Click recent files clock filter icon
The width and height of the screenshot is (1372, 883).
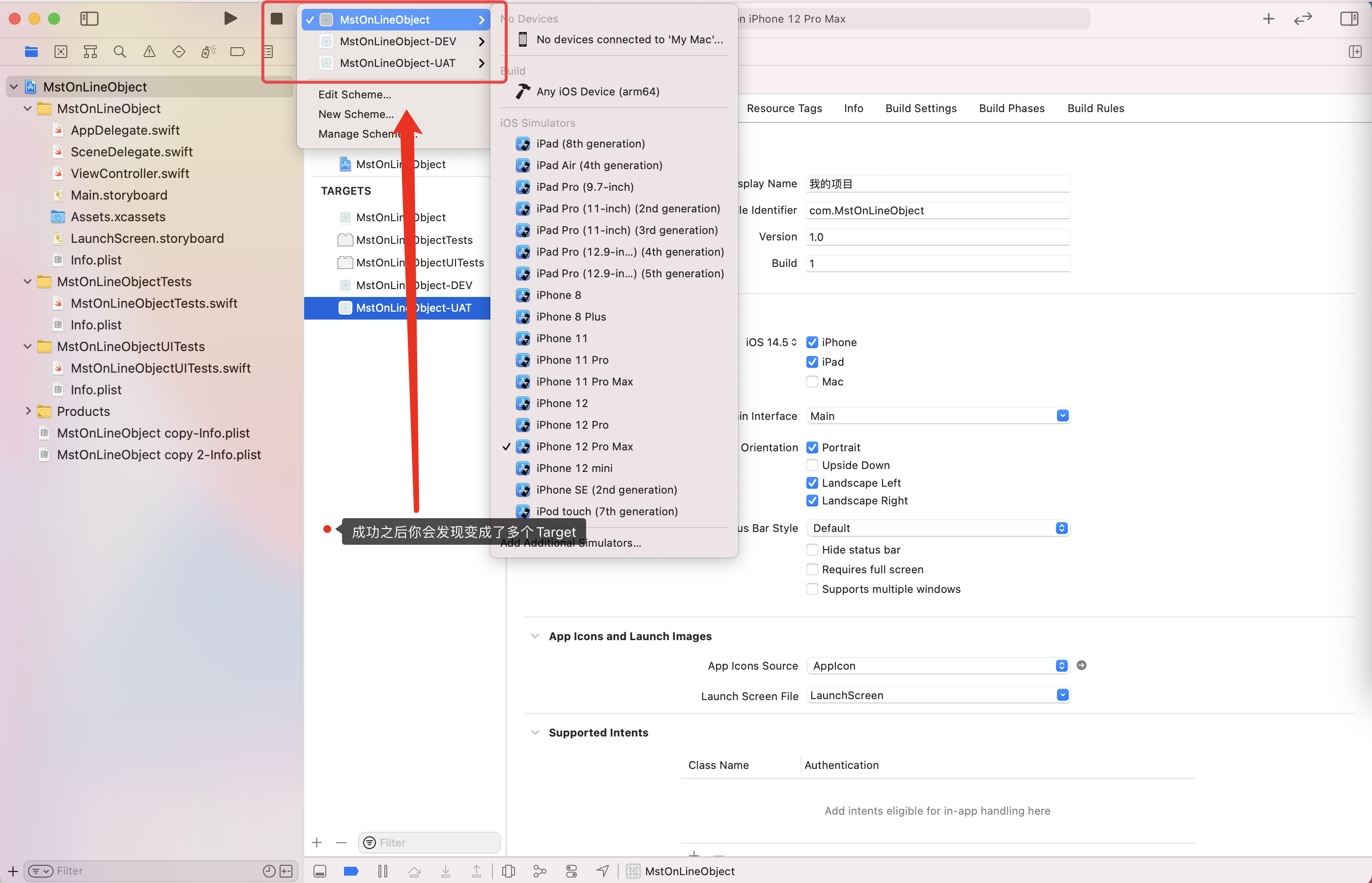269,872
